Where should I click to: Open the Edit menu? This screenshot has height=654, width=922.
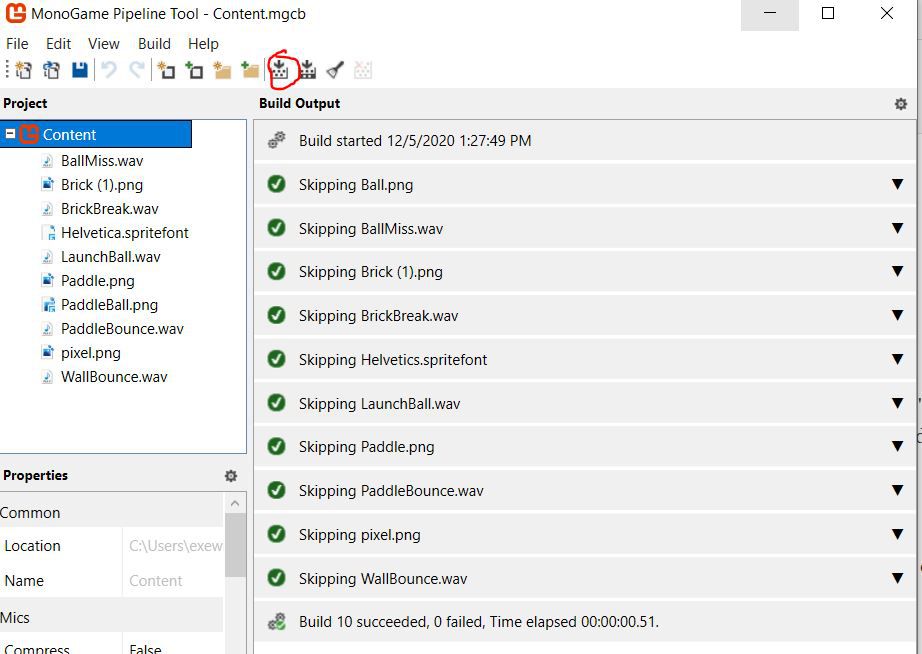(x=58, y=44)
